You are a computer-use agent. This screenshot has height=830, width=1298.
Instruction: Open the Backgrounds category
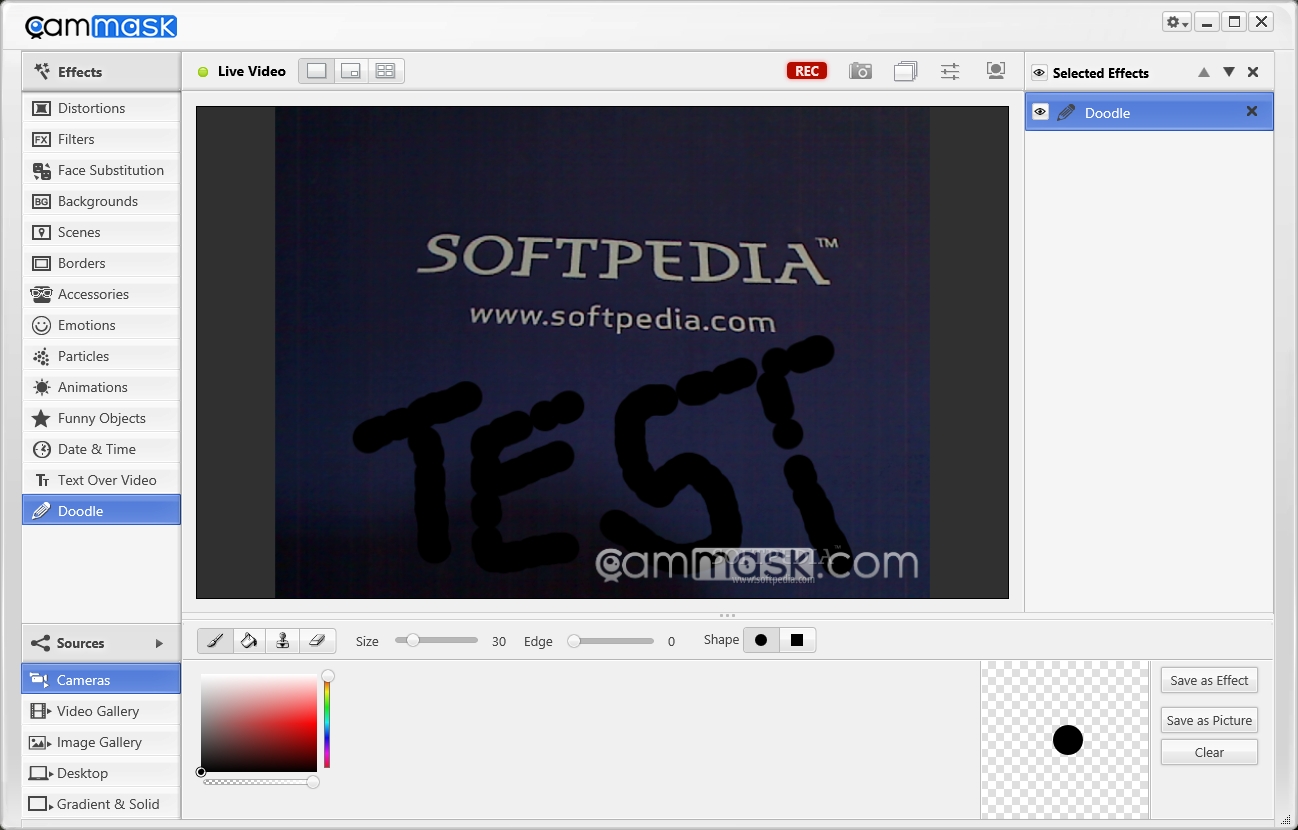(101, 201)
